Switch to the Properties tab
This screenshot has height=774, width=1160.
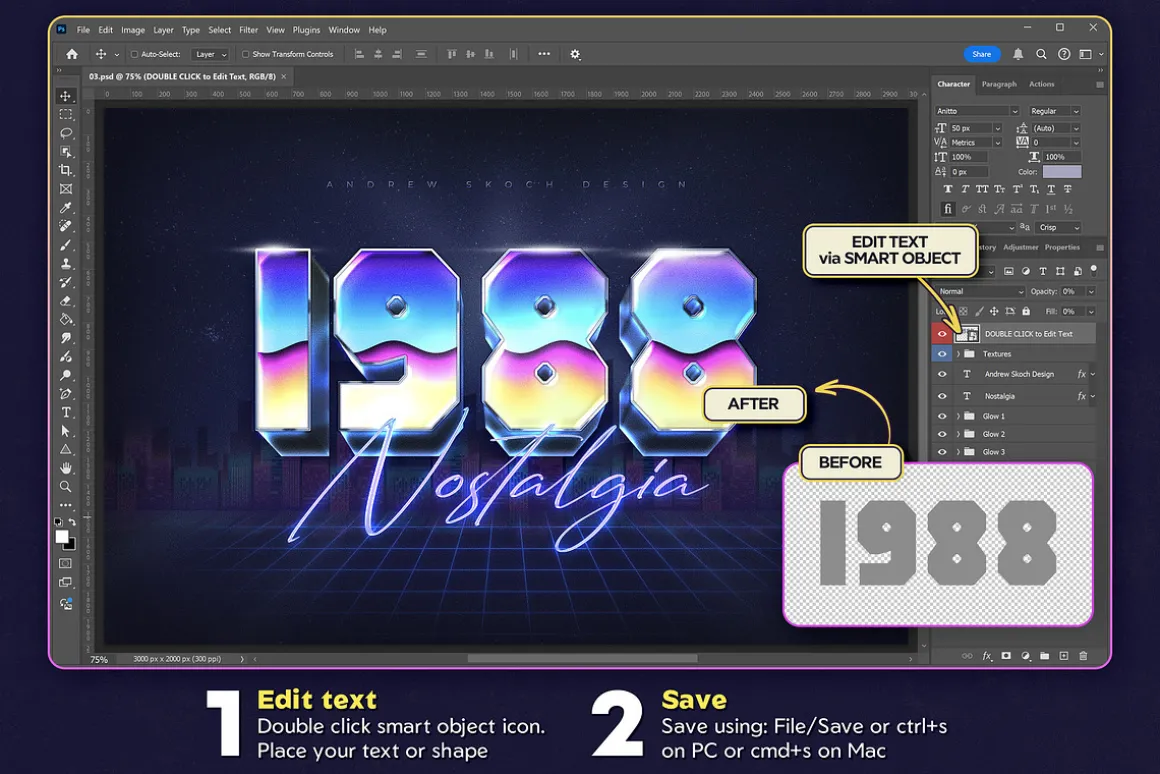coord(1062,247)
